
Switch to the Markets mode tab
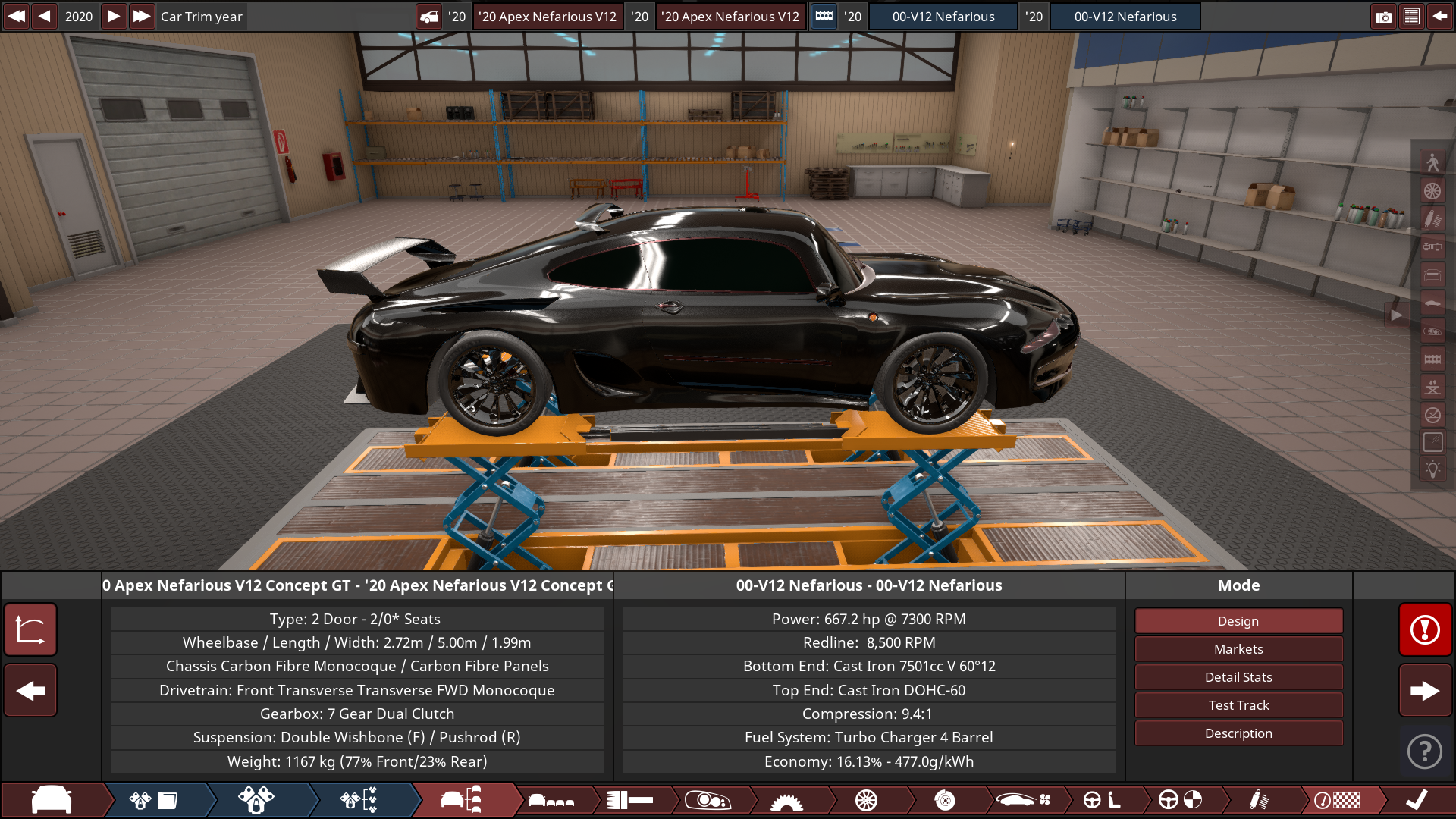1238,649
